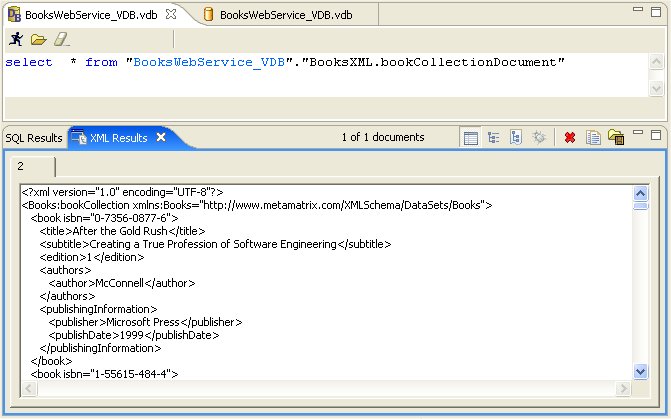This screenshot has width=671, height=419.
Task: Click the XML vertical scrollbar thumb
Action: [640, 206]
